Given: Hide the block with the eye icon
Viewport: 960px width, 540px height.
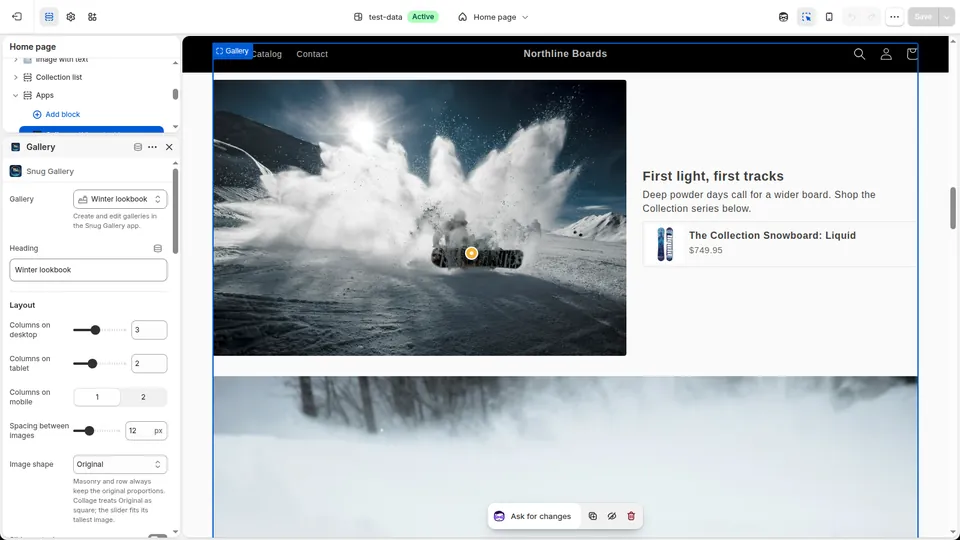Looking at the screenshot, I should (612, 517).
